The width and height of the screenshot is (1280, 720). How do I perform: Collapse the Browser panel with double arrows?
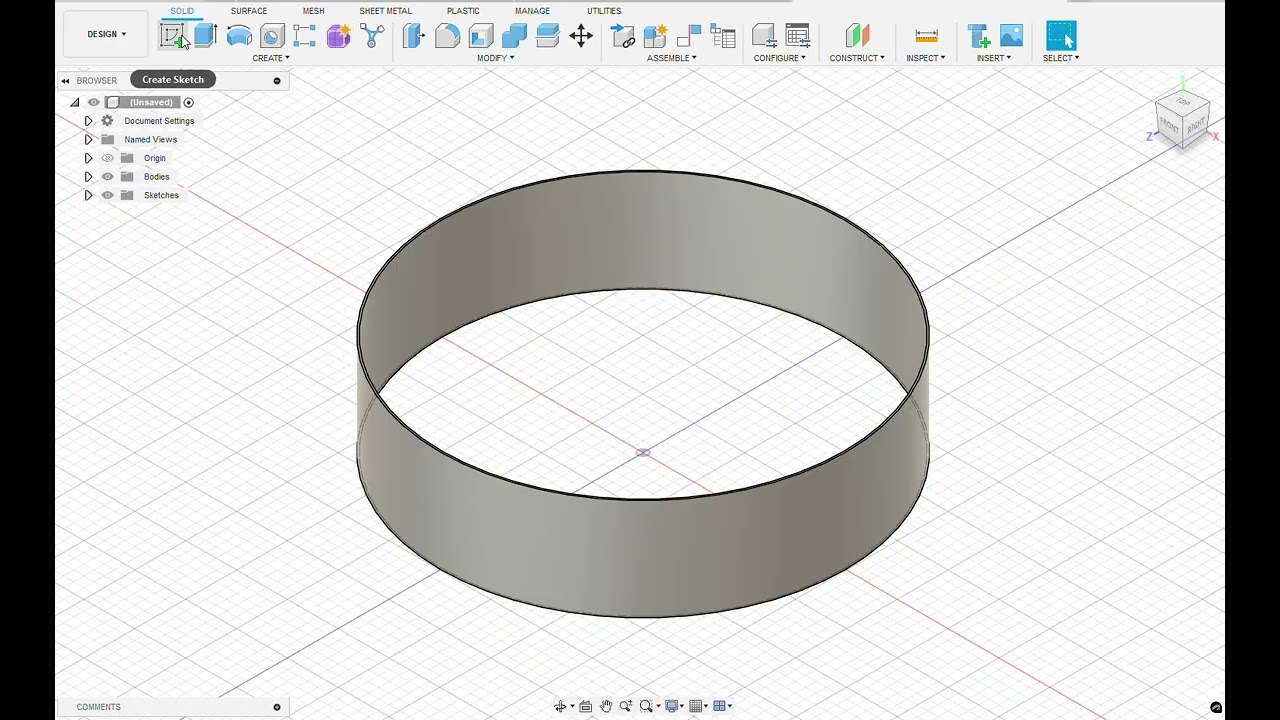point(66,81)
